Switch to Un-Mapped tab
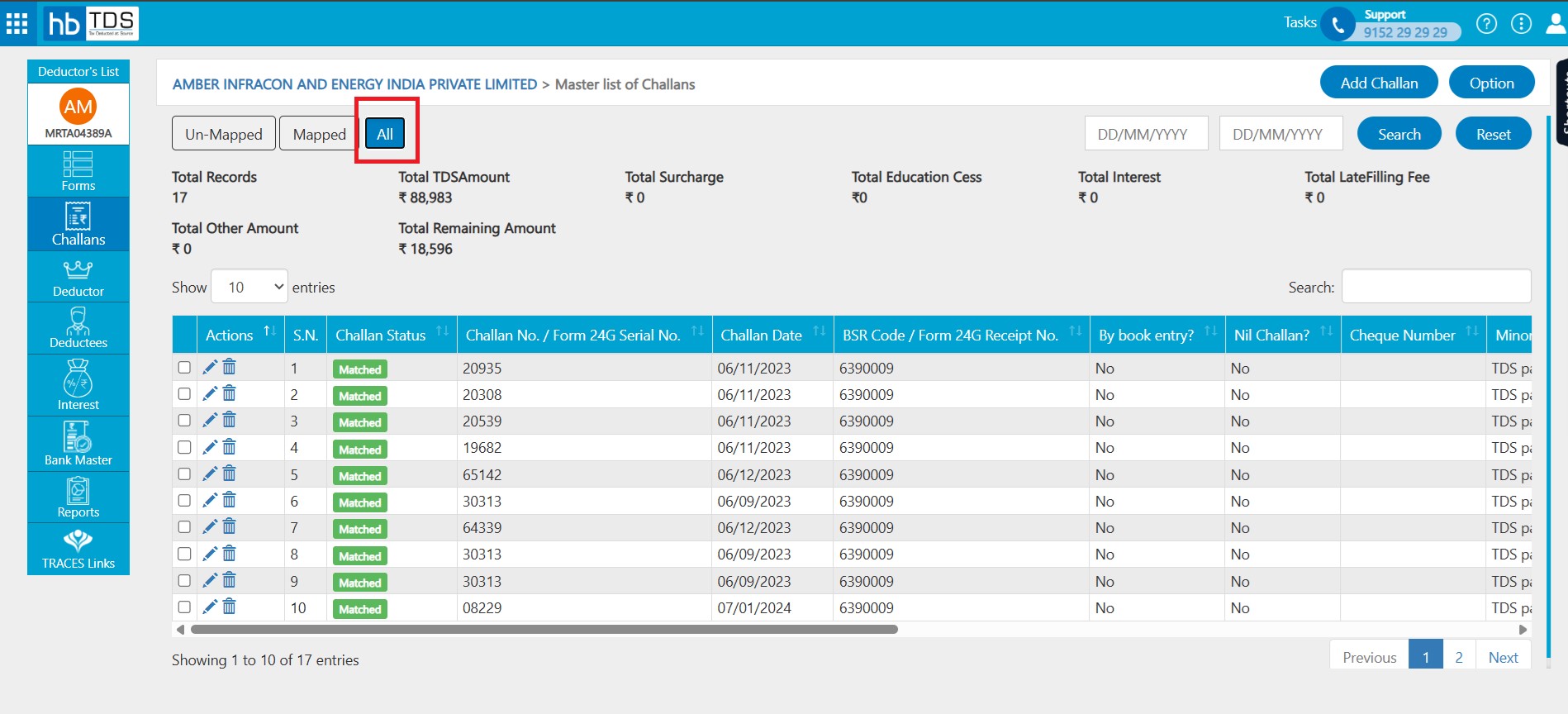1568x714 pixels. coord(223,134)
